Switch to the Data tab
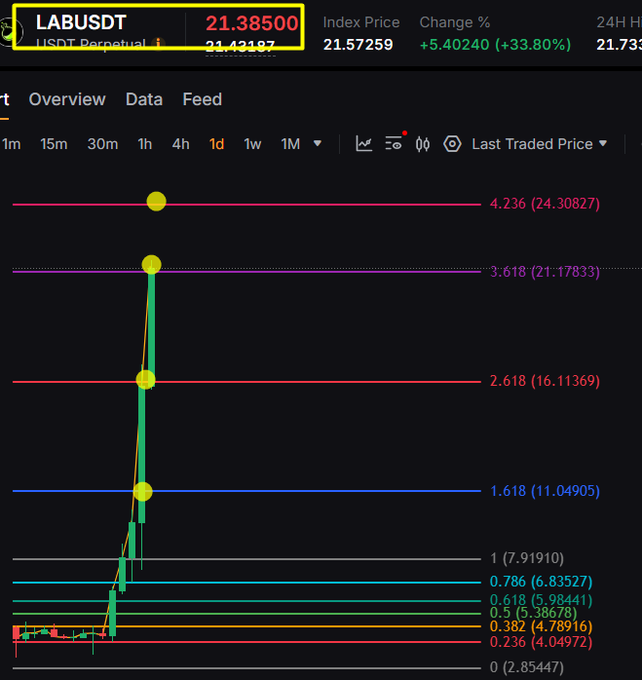 (144, 99)
